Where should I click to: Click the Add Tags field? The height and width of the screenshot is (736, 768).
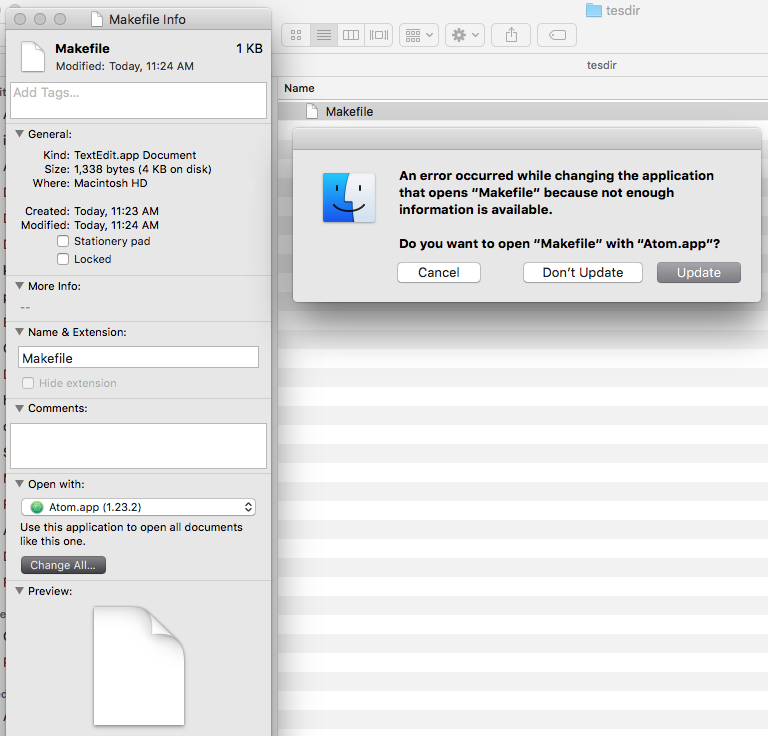139,100
